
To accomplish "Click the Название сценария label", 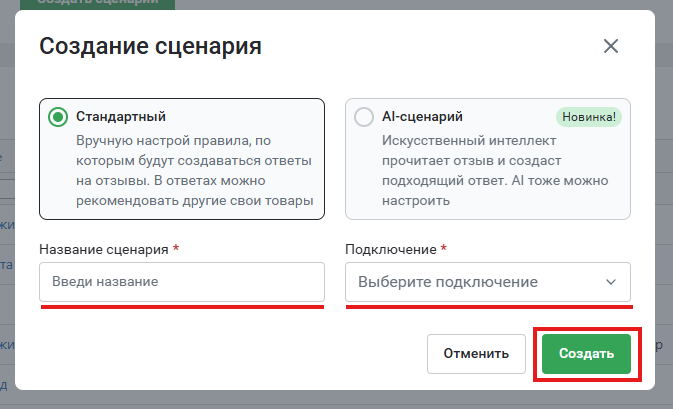I will (x=104, y=249).
